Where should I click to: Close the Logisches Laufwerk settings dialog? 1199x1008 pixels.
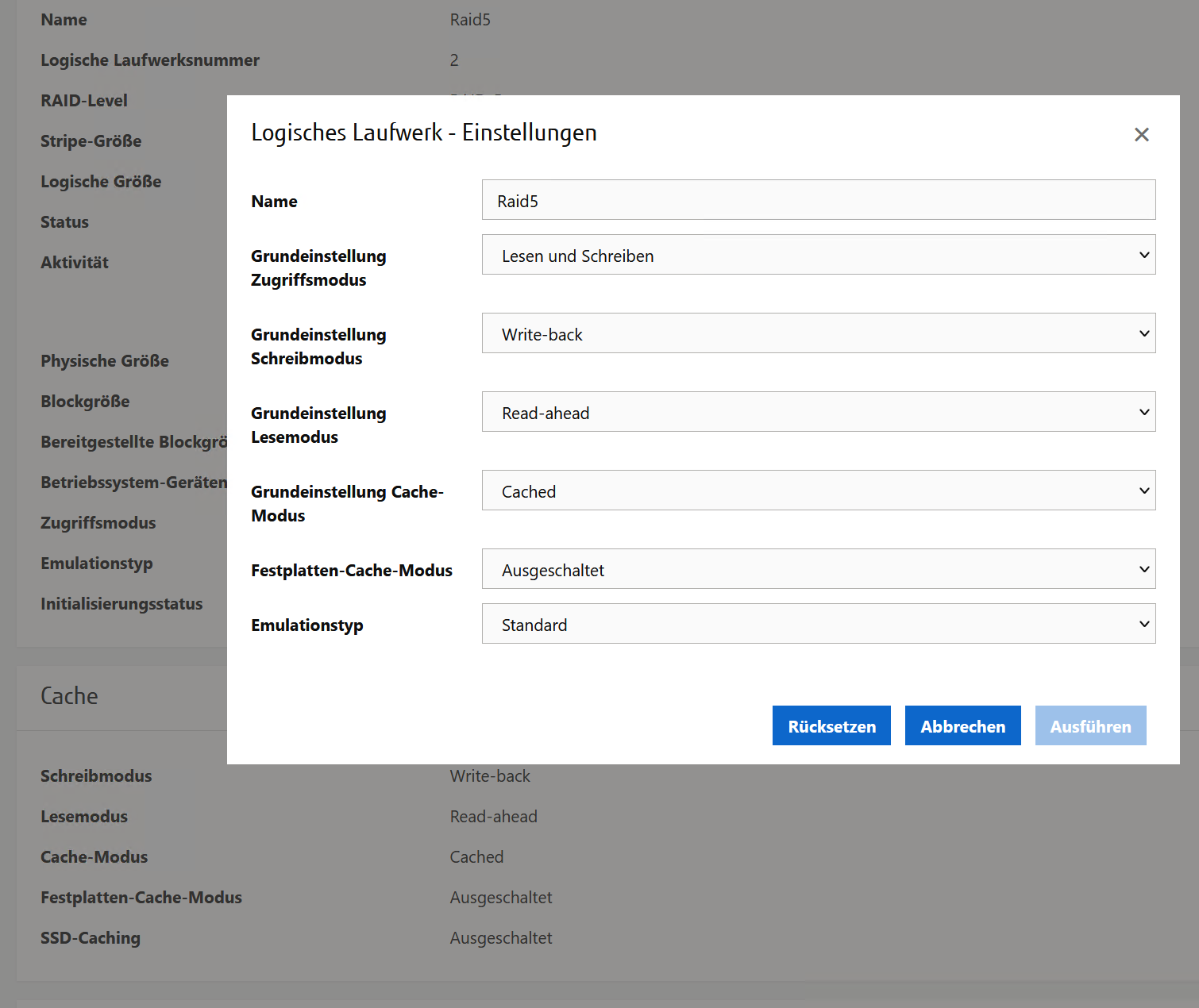pyautogui.click(x=1141, y=135)
